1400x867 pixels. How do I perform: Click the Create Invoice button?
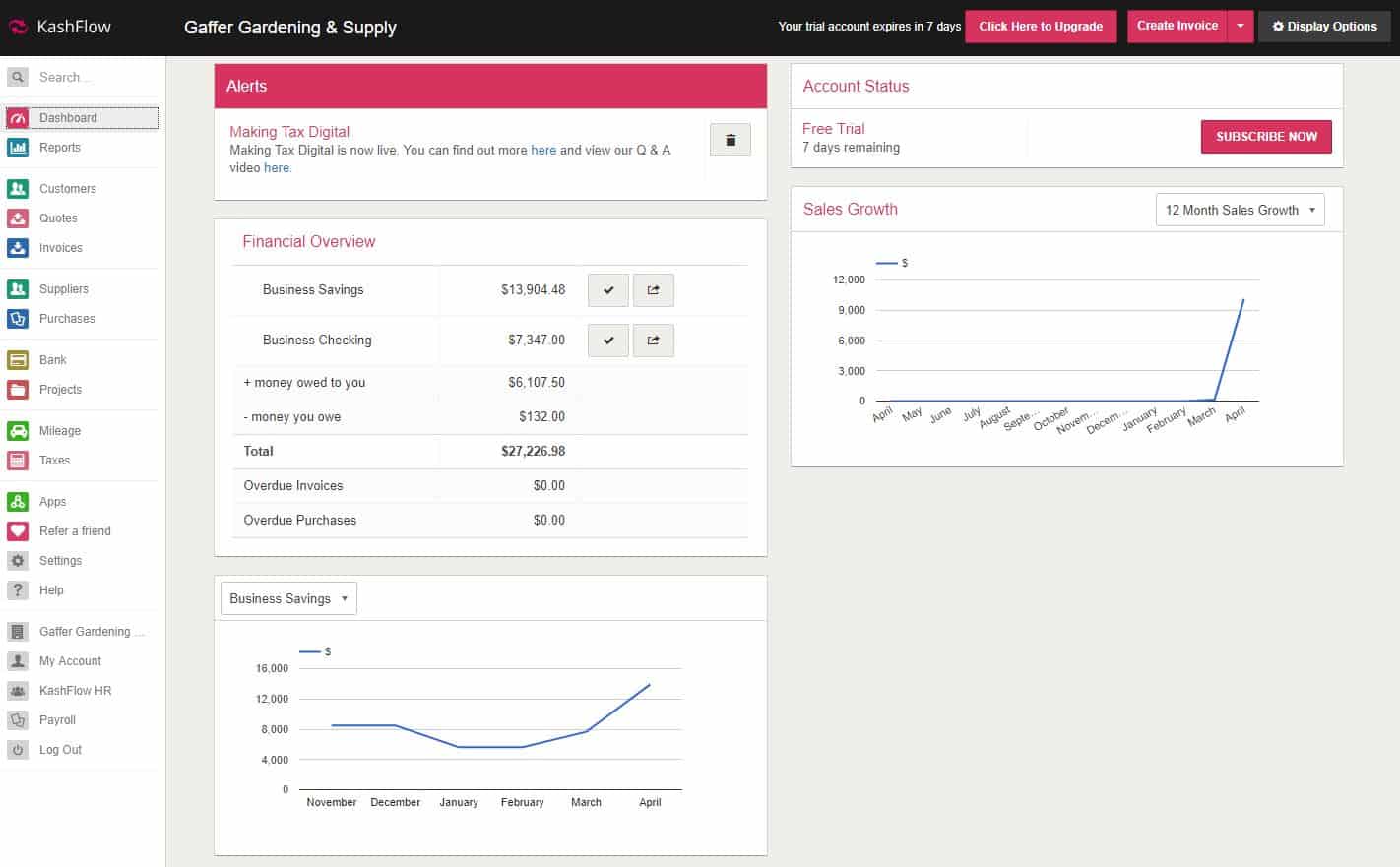(x=1177, y=27)
